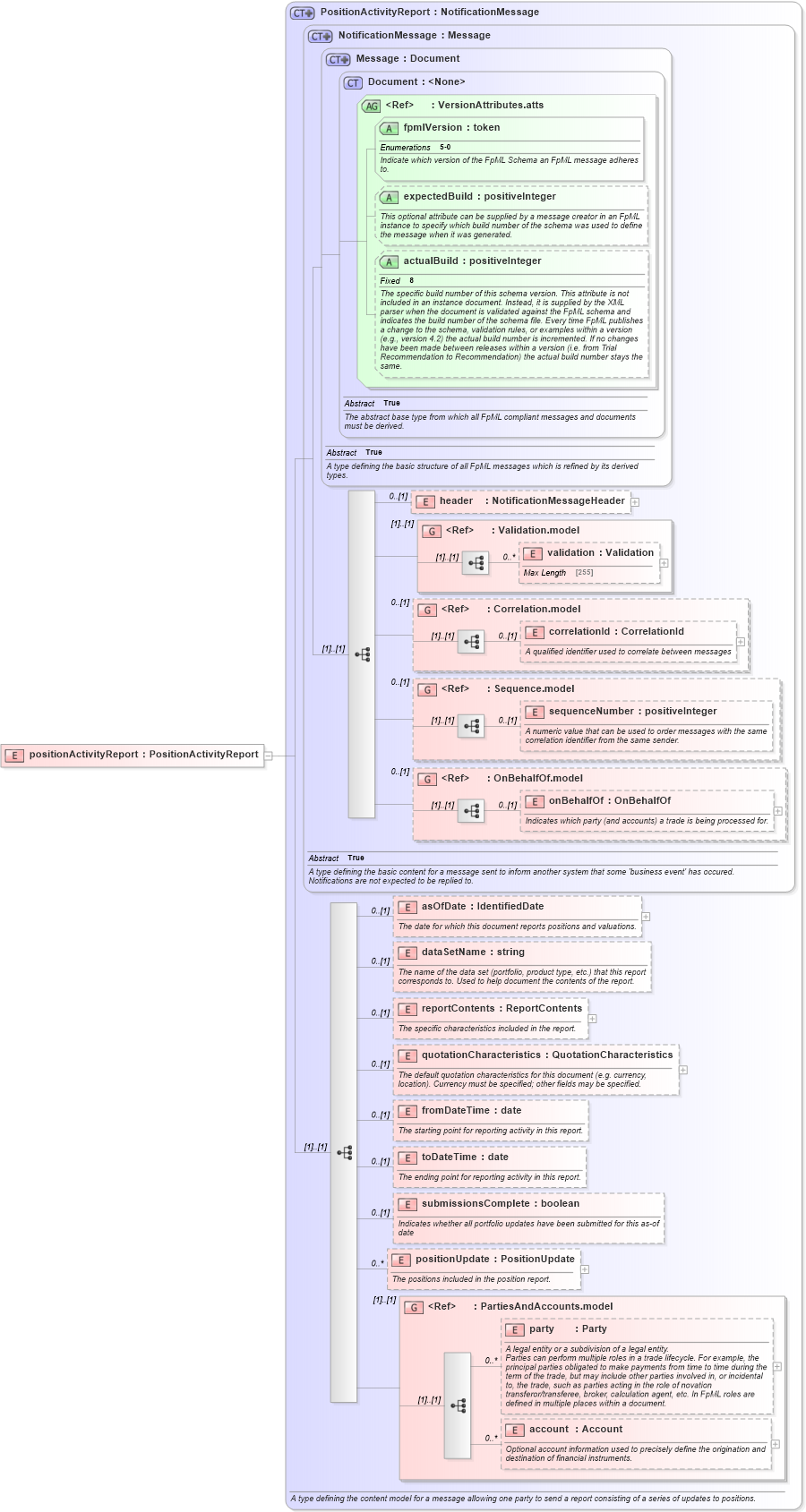Click the sequence compositor icon inside Validation.model
Screen dimensions: 806x1512
click(476, 563)
